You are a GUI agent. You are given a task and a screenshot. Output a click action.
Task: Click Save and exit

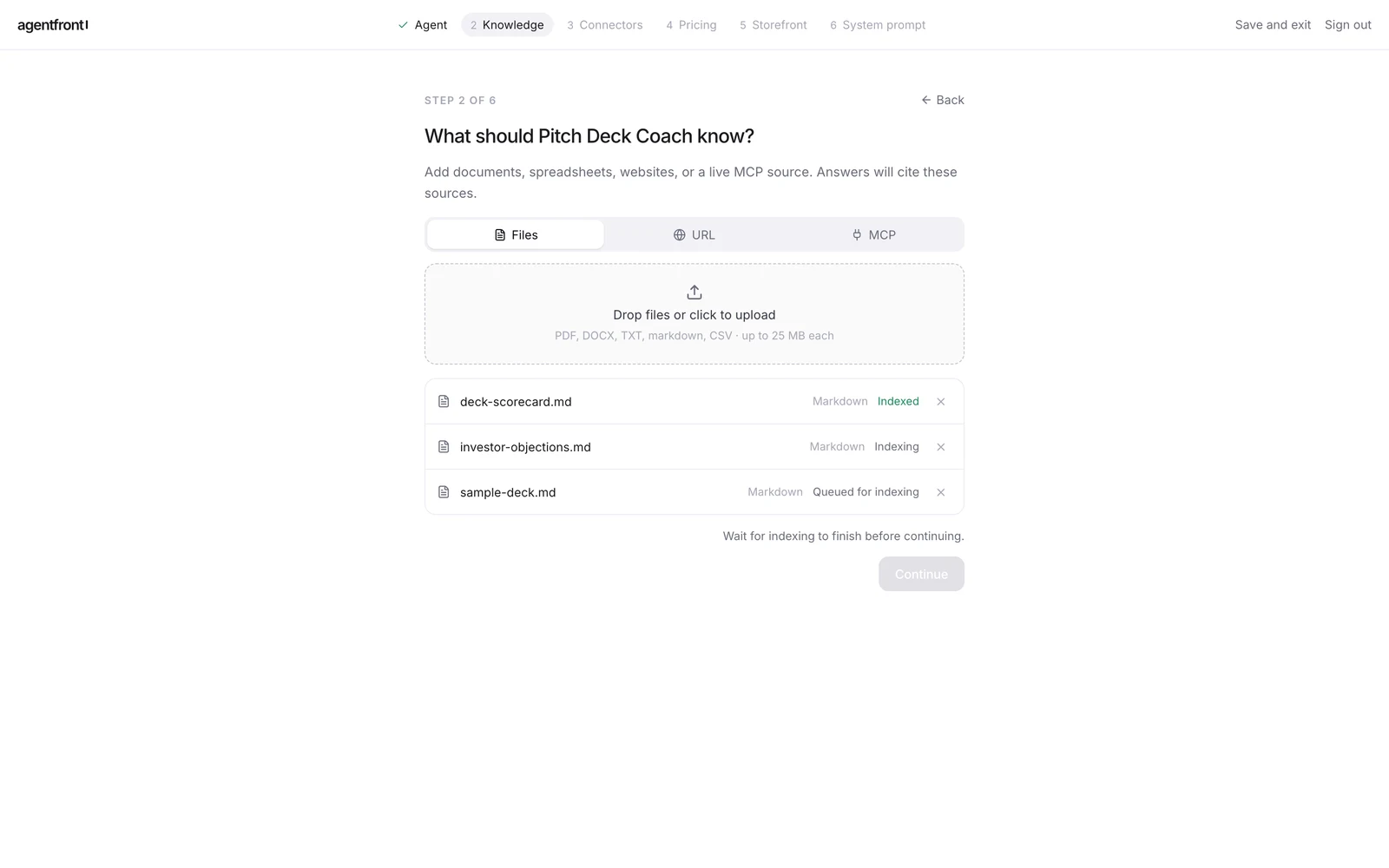(x=1273, y=25)
